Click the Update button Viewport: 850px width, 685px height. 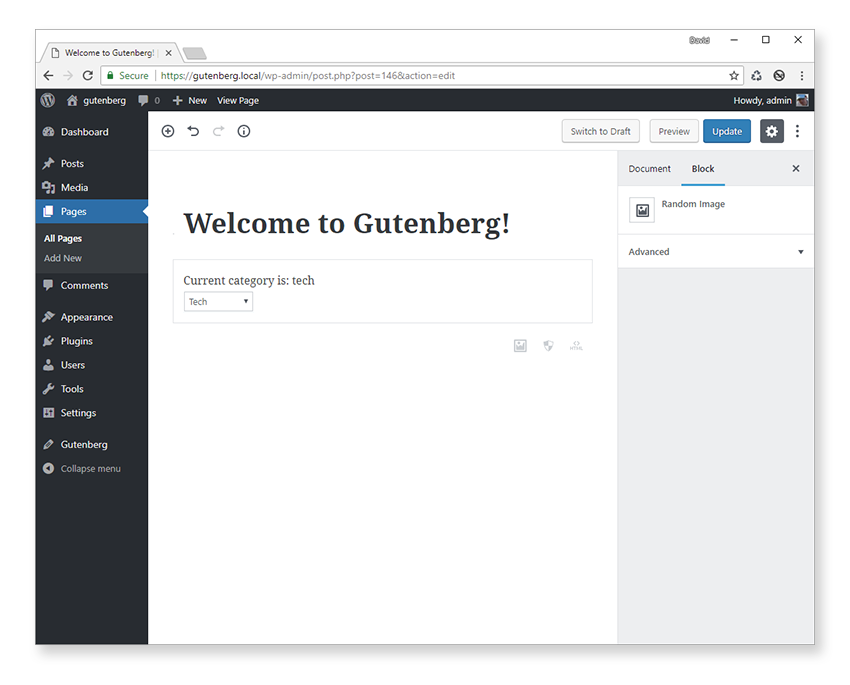[726, 131]
